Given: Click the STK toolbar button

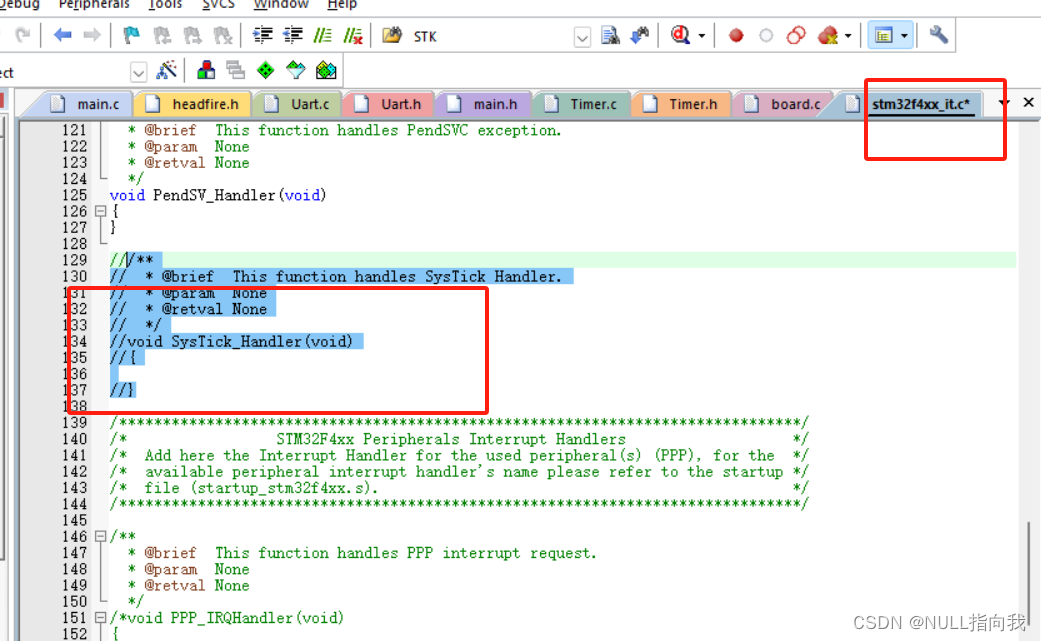Looking at the screenshot, I should click(x=424, y=36).
